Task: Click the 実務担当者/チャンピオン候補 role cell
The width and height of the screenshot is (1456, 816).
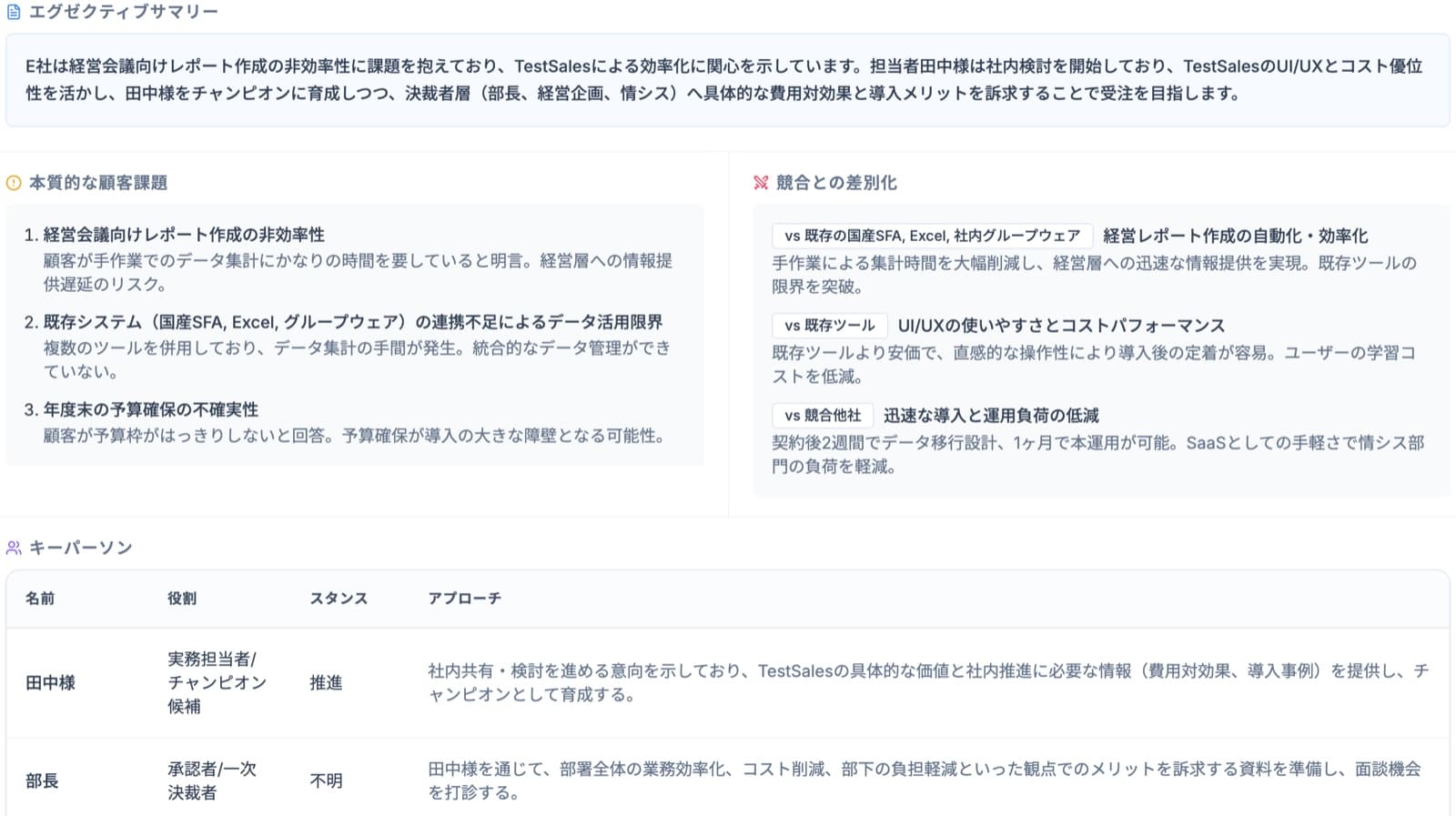Action: pos(217,683)
